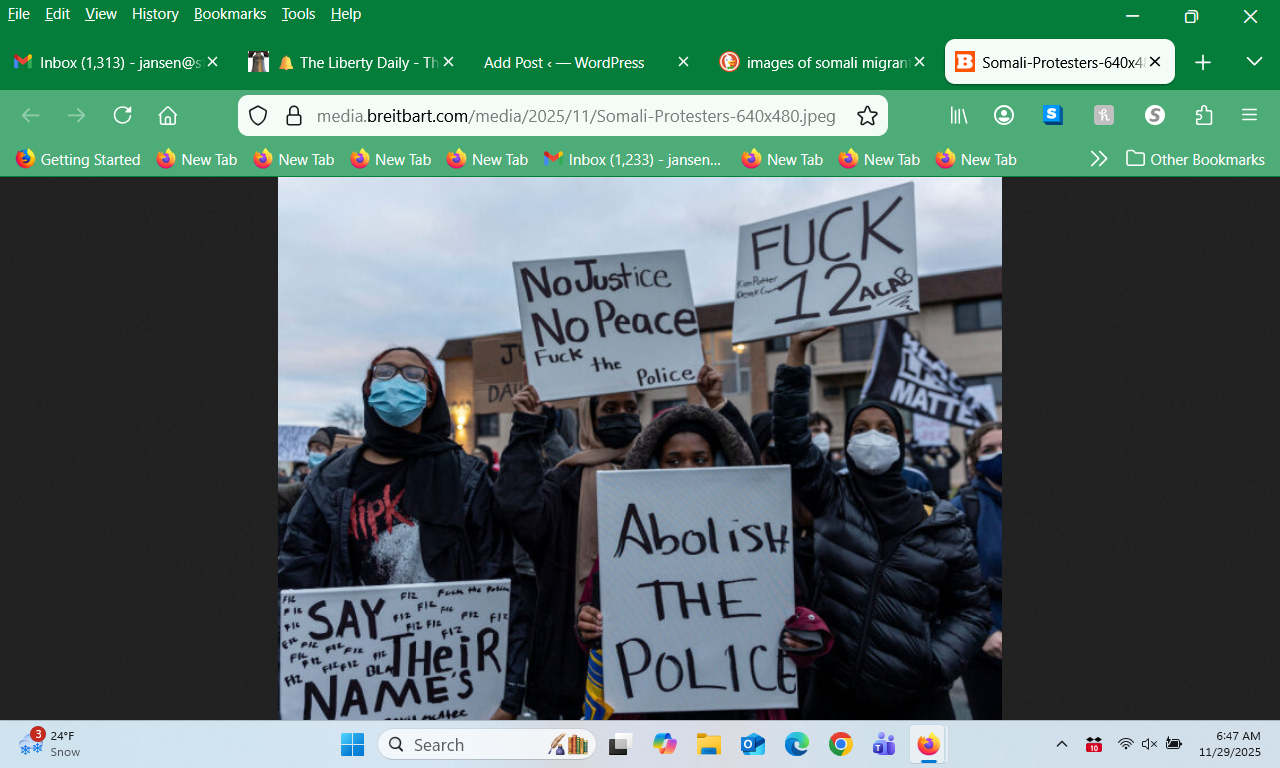Open the Bookmarks menu
This screenshot has width=1280, height=768.
(x=230, y=14)
